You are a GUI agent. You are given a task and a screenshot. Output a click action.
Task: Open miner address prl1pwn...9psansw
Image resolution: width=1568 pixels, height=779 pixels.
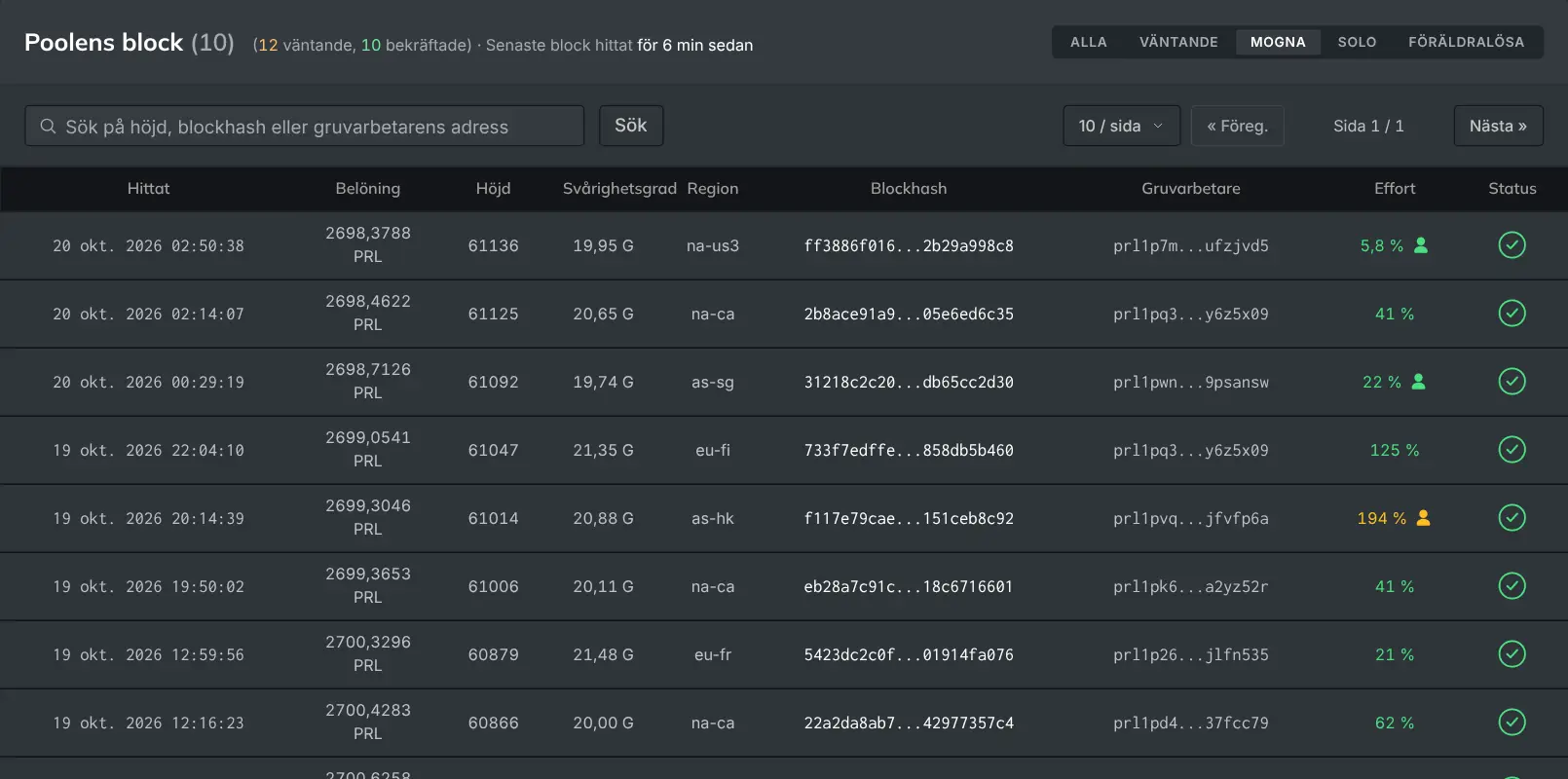(x=1191, y=382)
